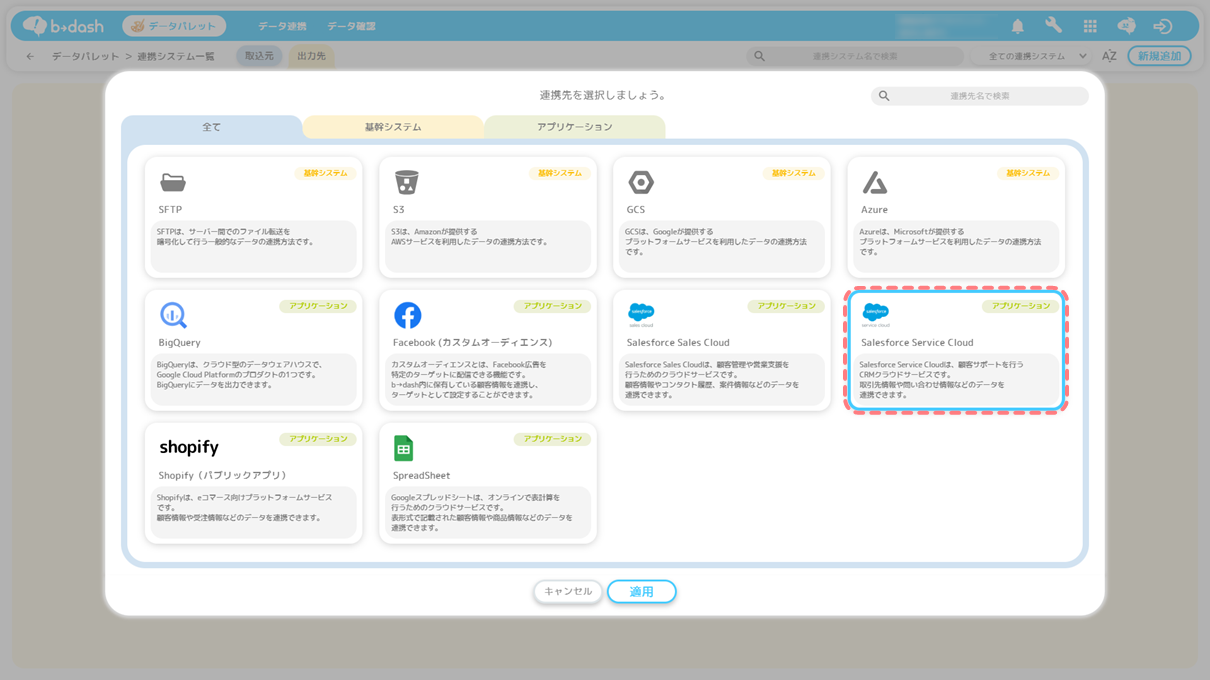Click the GCS hexagon icon

tap(641, 182)
